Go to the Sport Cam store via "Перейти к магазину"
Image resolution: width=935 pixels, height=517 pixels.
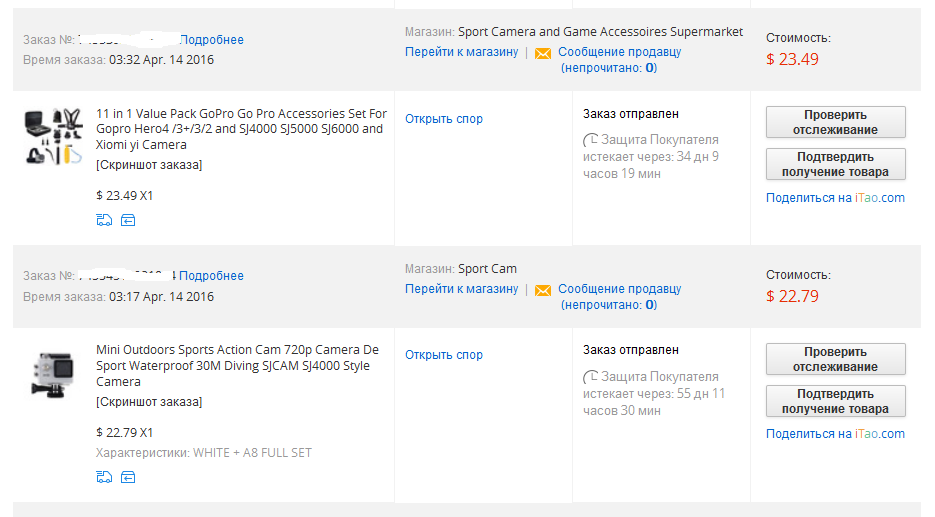(x=461, y=289)
